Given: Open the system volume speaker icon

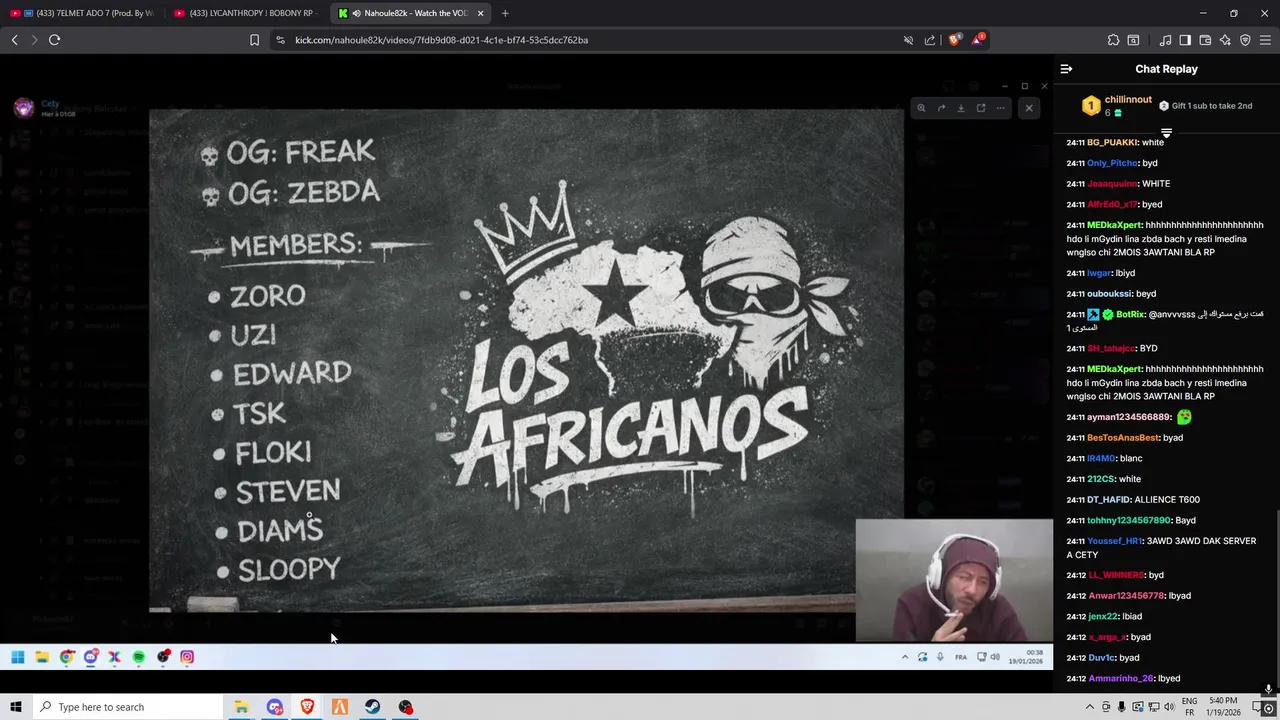Looking at the screenshot, I should tap(1169, 707).
